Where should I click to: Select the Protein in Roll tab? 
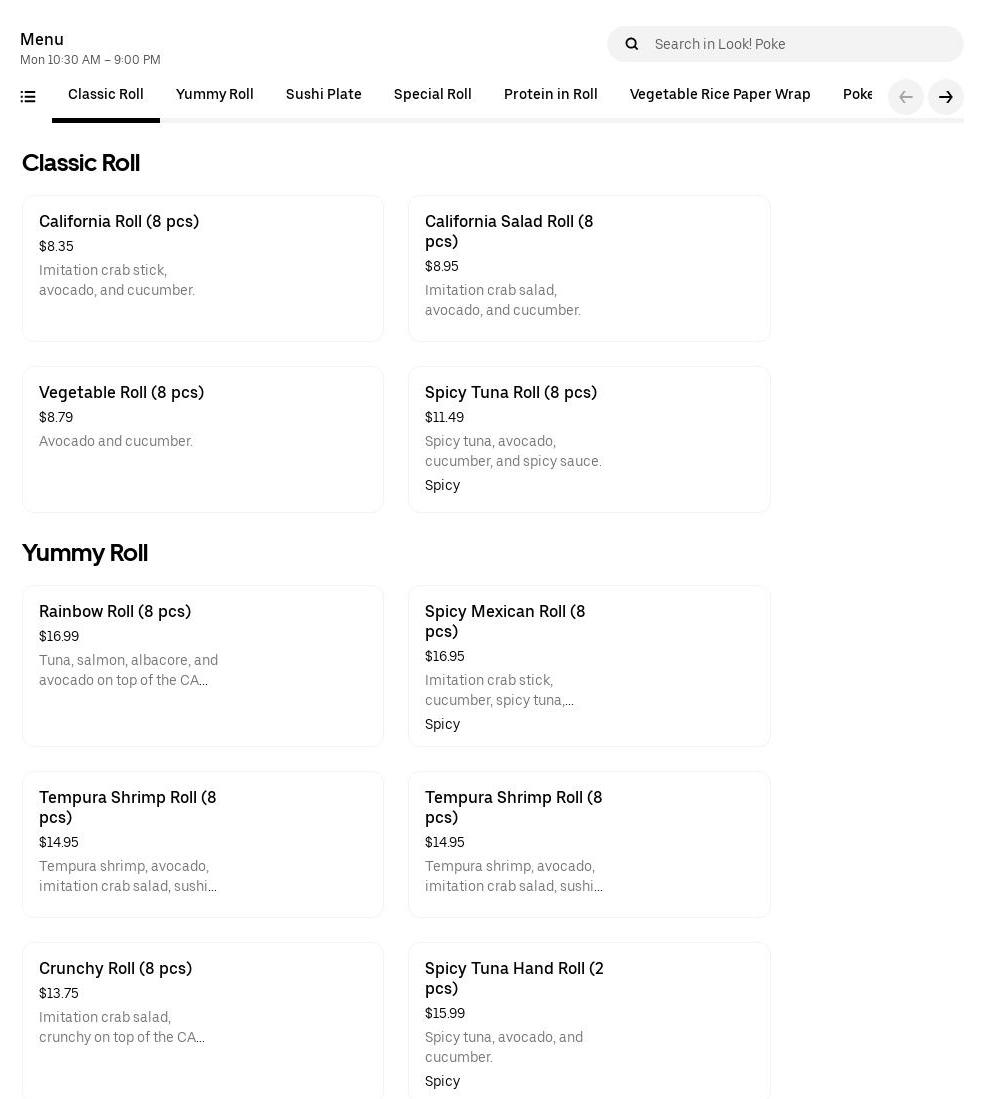(550, 95)
